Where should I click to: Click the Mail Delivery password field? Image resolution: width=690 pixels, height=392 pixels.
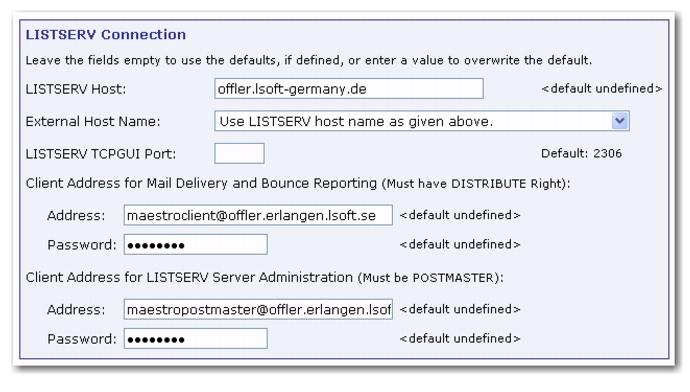coord(195,245)
